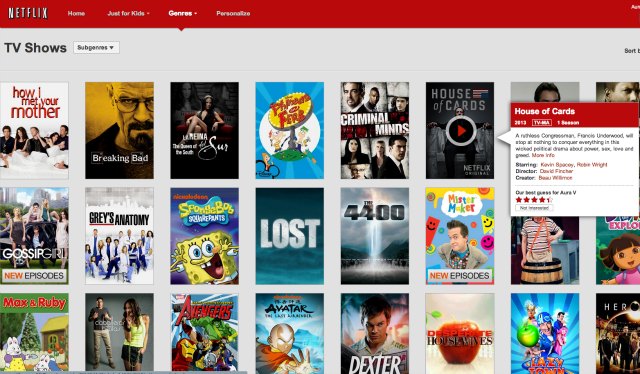
Task: Click the More Info link
Action: [543, 155]
